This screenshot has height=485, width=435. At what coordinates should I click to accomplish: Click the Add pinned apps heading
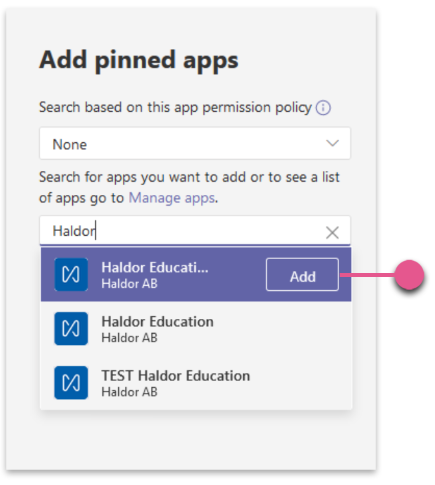point(139,61)
